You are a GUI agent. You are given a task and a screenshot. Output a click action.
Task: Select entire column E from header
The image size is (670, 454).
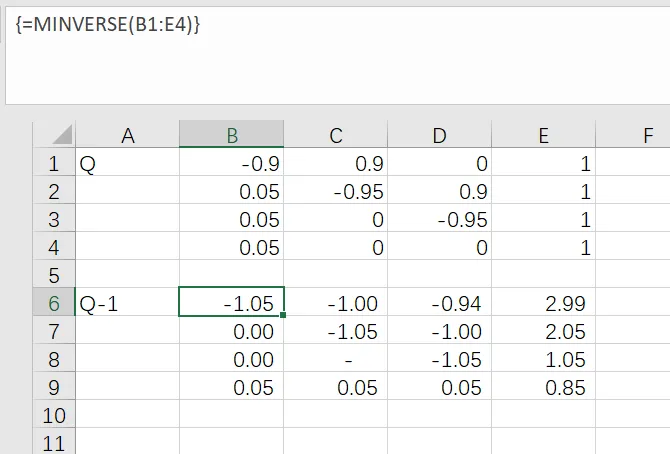pos(543,136)
